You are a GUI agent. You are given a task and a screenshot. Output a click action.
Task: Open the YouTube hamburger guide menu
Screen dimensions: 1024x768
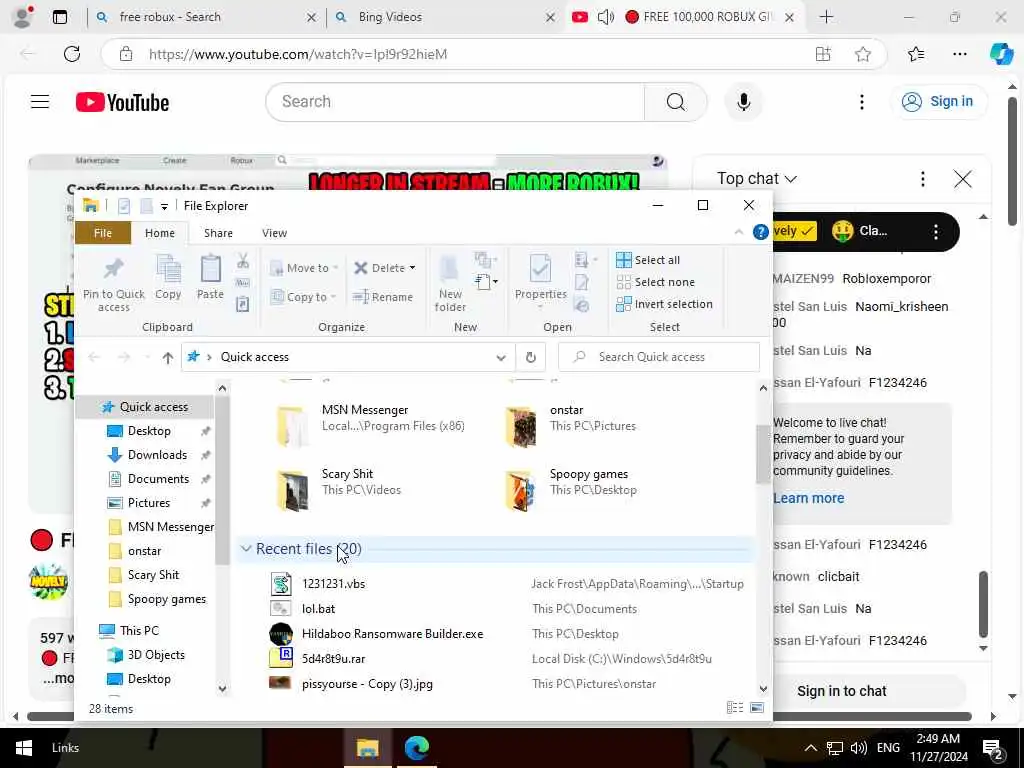40,102
